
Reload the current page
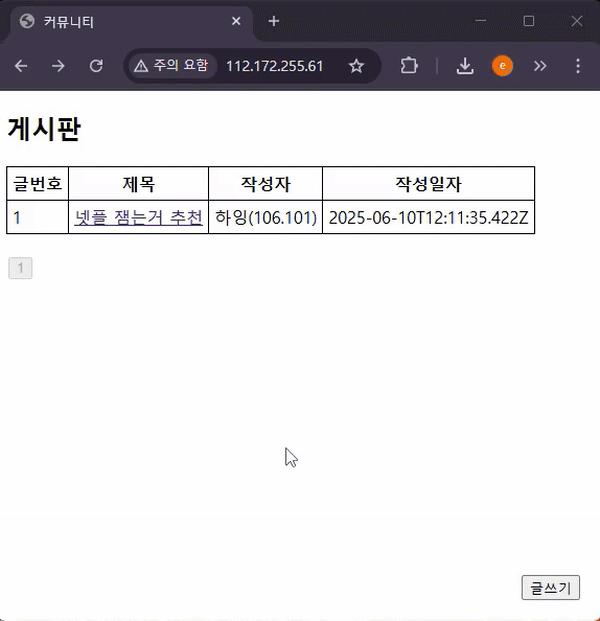click(x=96, y=66)
